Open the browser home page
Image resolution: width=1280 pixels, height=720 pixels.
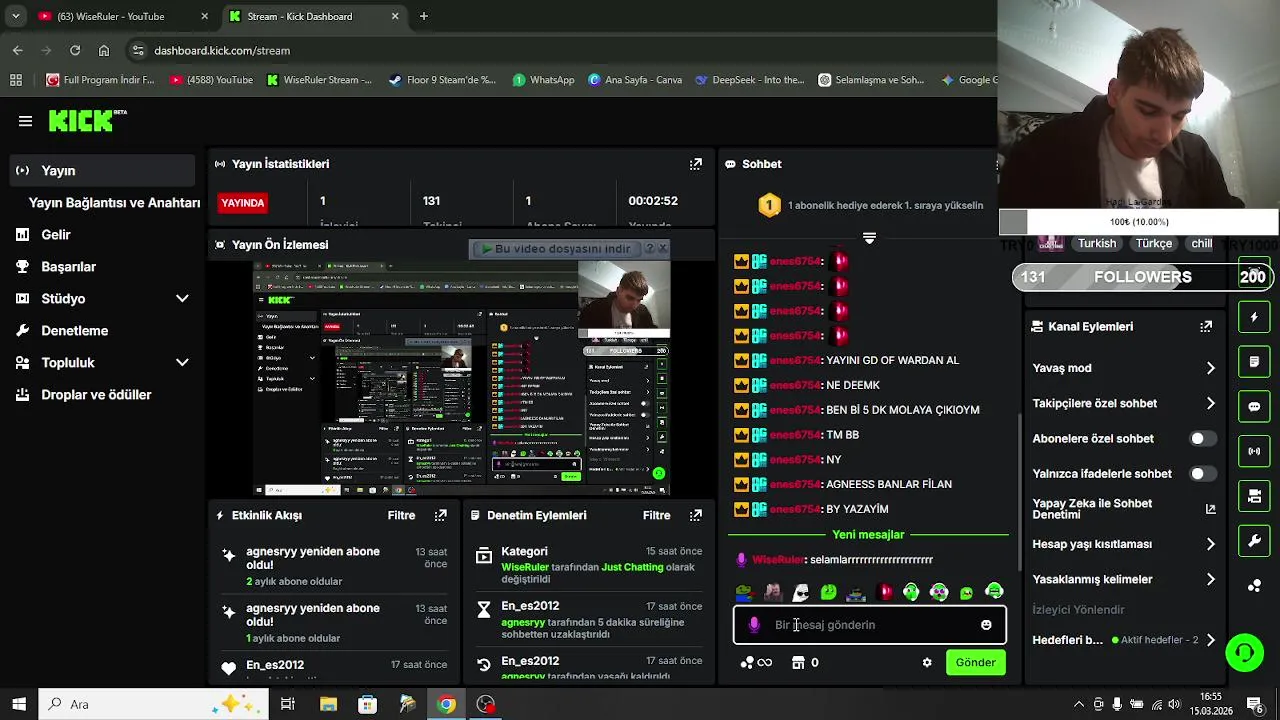(x=104, y=50)
